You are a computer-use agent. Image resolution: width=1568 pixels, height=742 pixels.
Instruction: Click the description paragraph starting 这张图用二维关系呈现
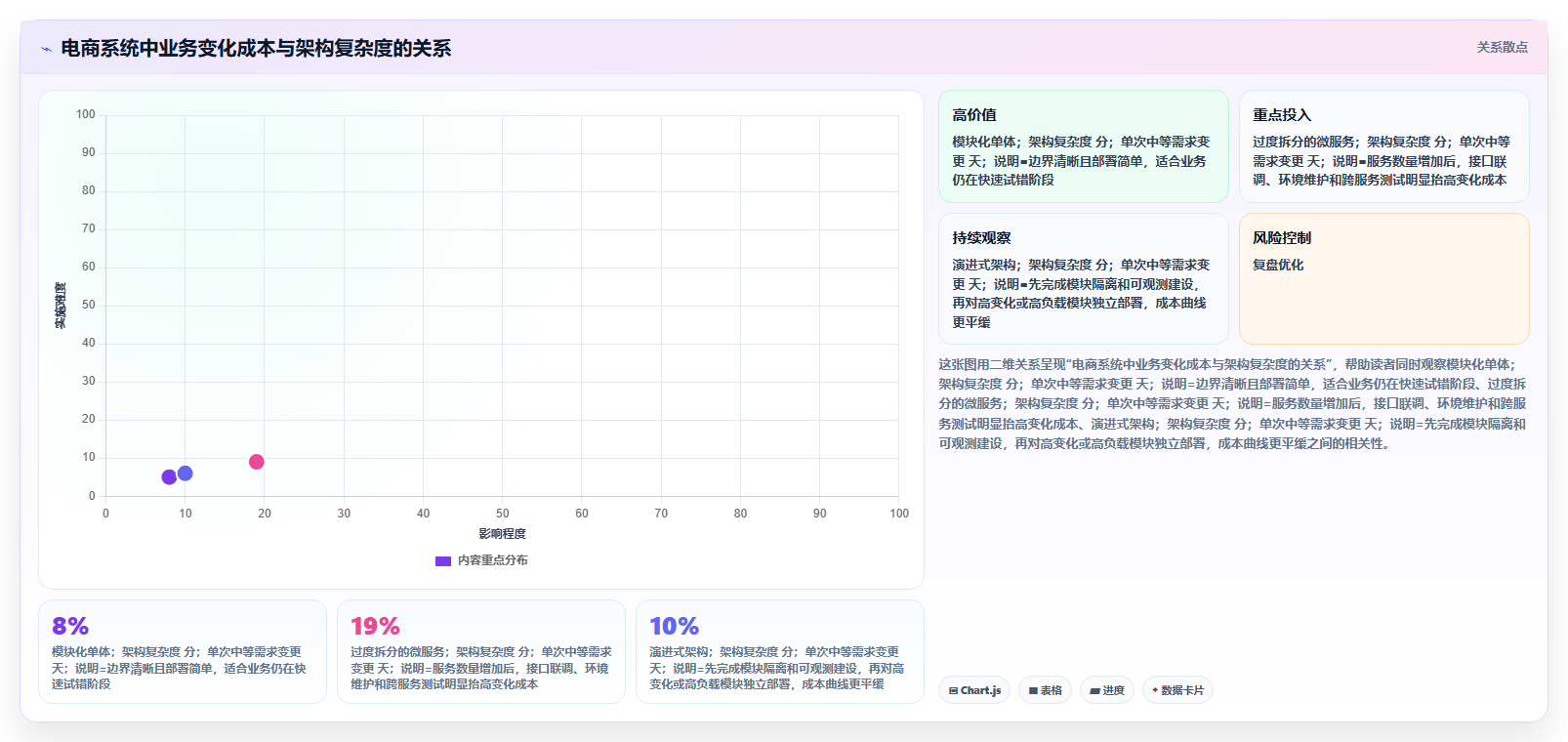pyautogui.click(x=1233, y=403)
